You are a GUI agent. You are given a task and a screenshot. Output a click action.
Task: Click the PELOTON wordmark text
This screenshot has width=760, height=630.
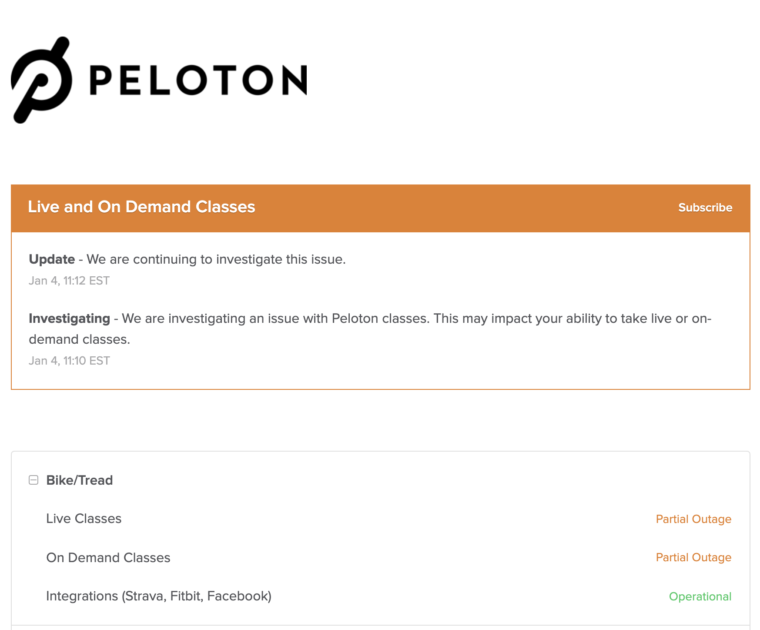coord(197,80)
